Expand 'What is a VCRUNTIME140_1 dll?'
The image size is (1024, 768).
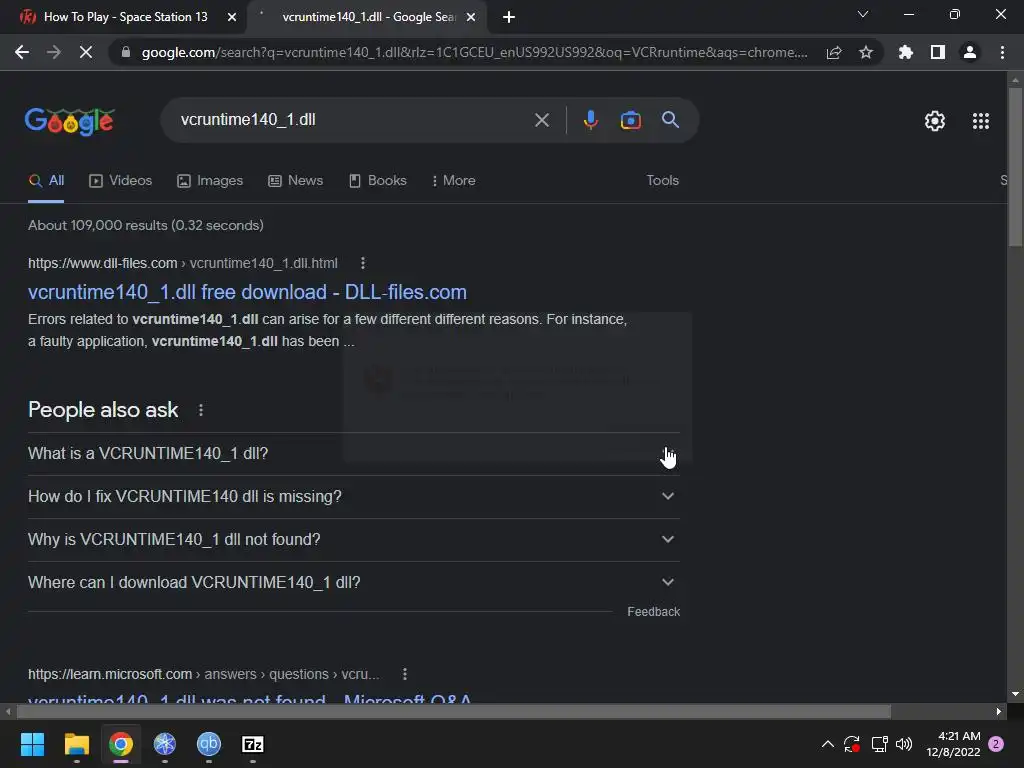[354, 454]
